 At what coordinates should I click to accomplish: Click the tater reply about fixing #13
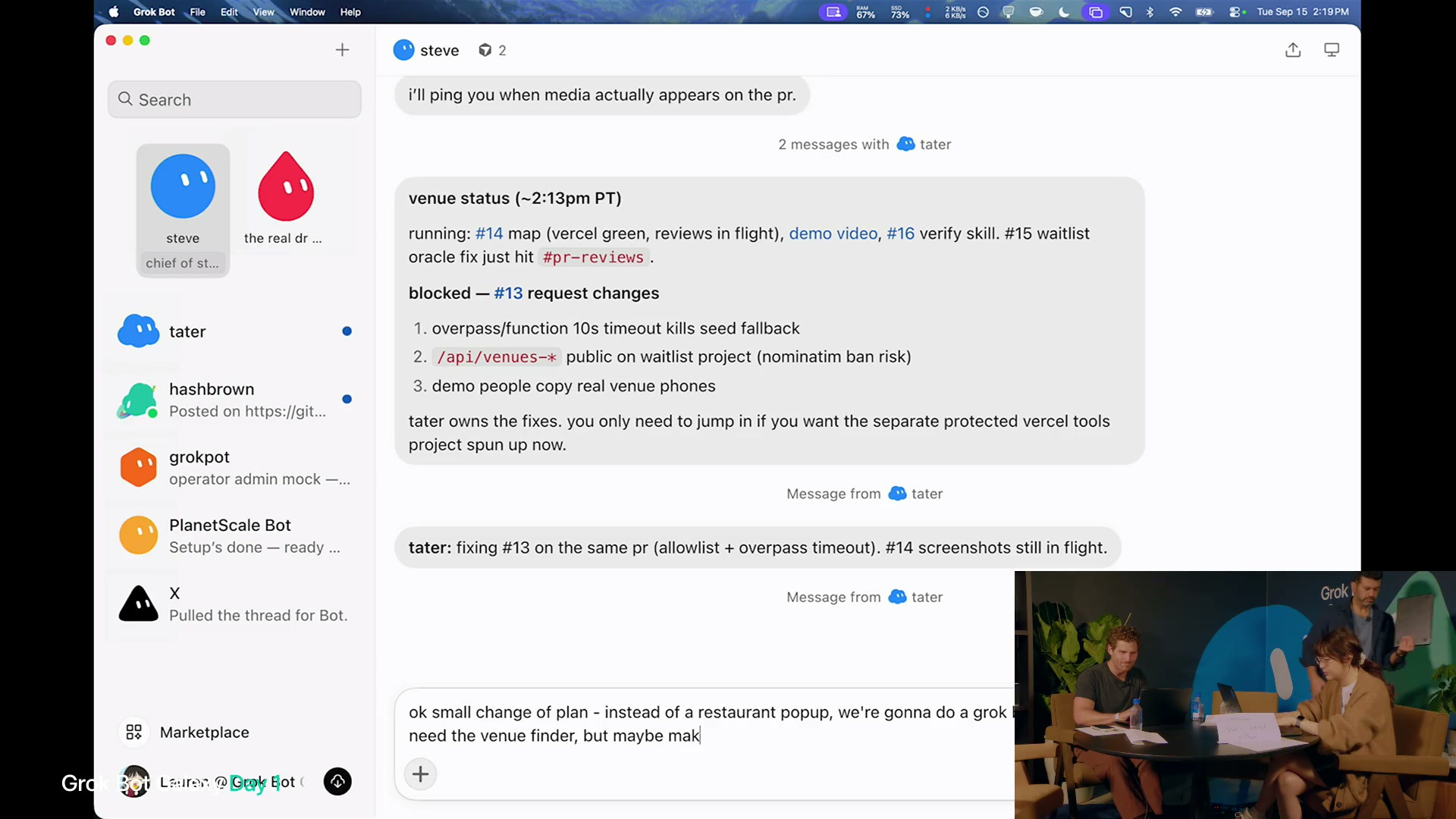click(758, 548)
